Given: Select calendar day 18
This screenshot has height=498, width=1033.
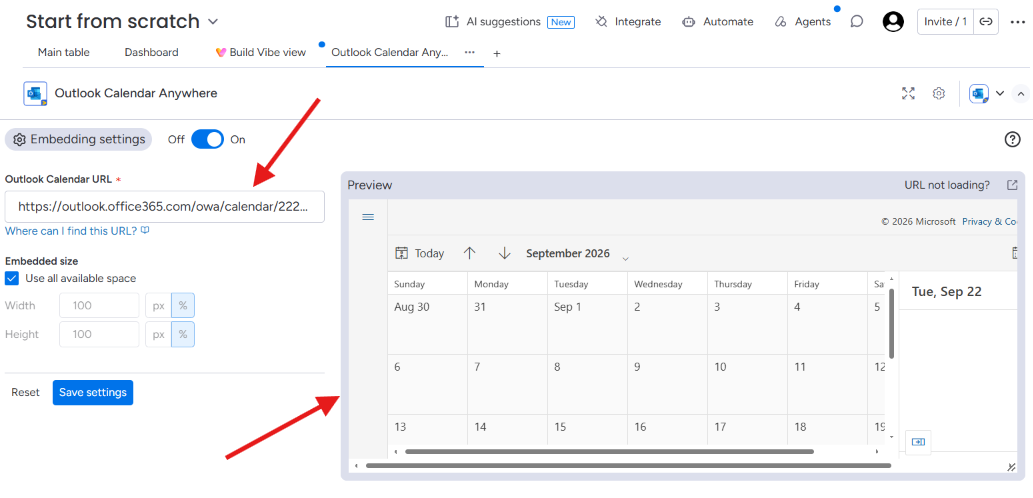Looking at the screenshot, I should click(x=827, y=429).
